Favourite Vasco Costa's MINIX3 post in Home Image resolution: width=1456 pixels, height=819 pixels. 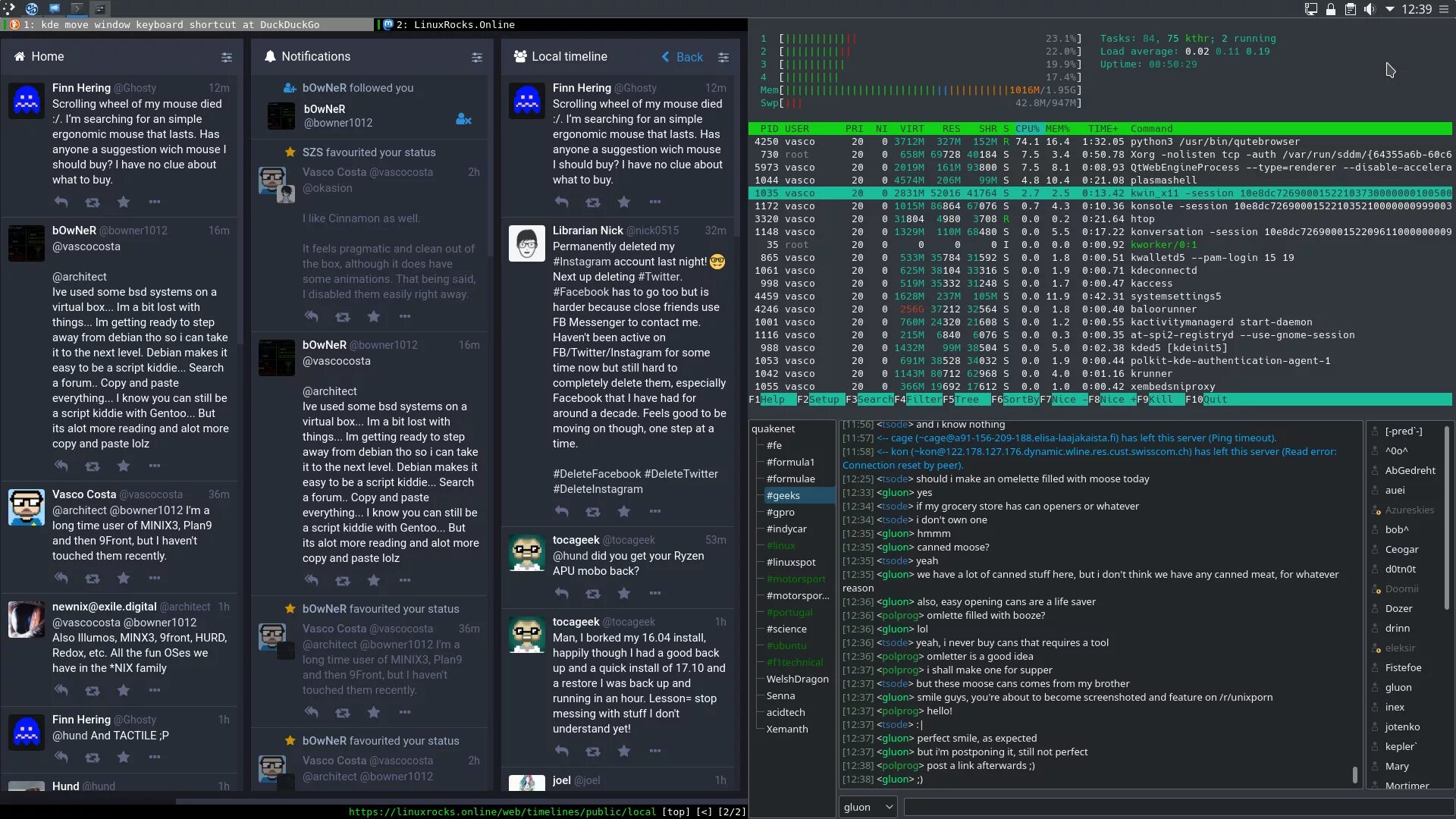(x=124, y=579)
